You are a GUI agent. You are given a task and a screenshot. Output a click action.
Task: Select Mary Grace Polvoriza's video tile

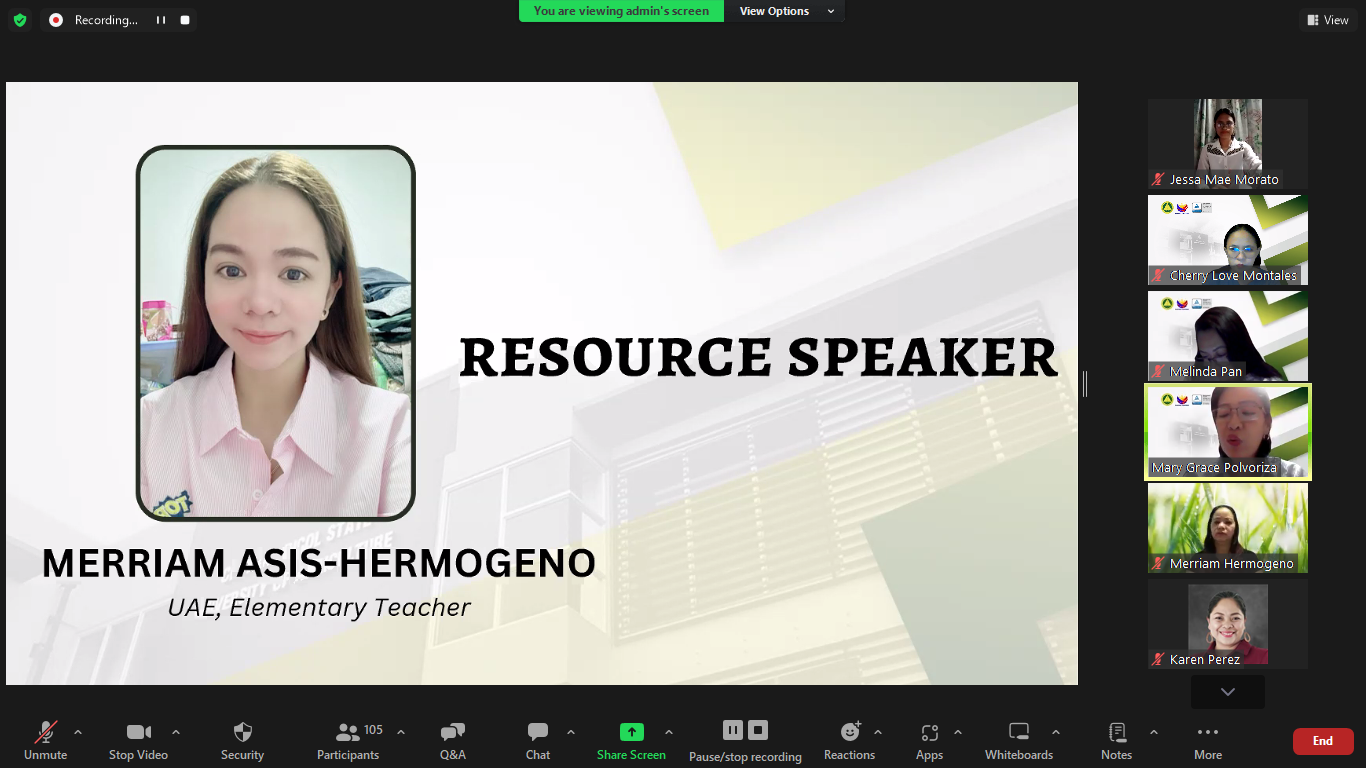click(1227, 432)
